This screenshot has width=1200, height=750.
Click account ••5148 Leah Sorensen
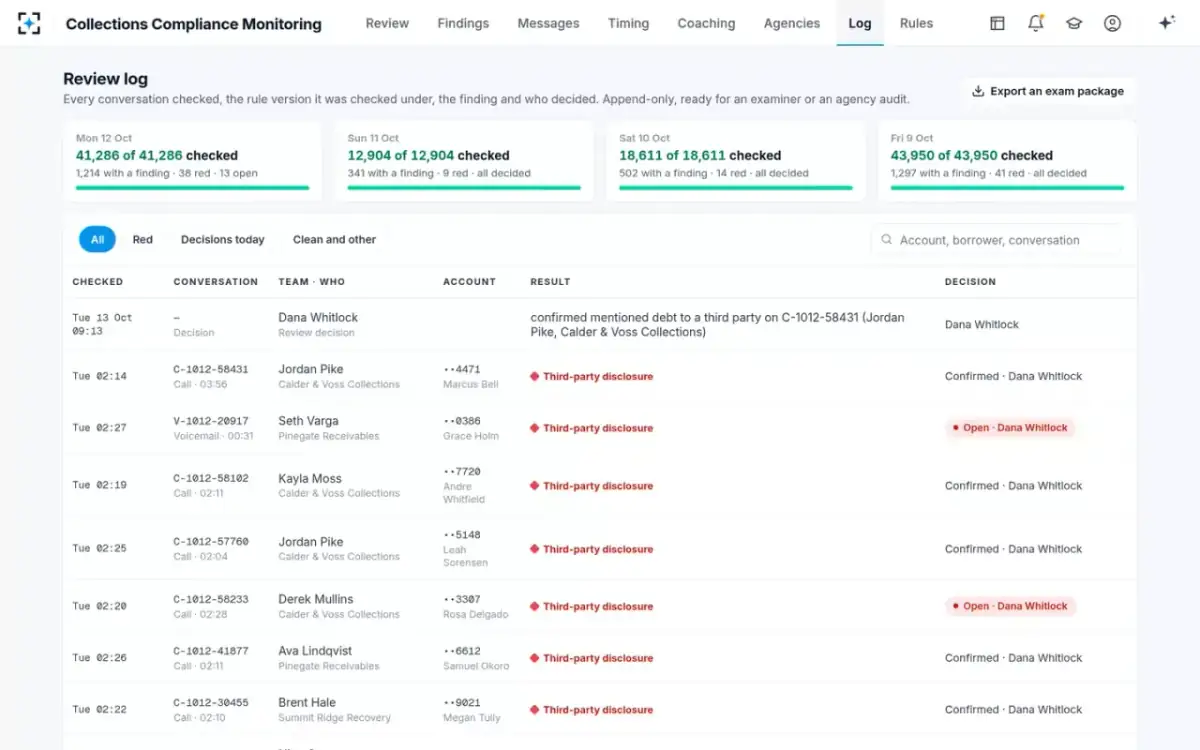[465, 549]
